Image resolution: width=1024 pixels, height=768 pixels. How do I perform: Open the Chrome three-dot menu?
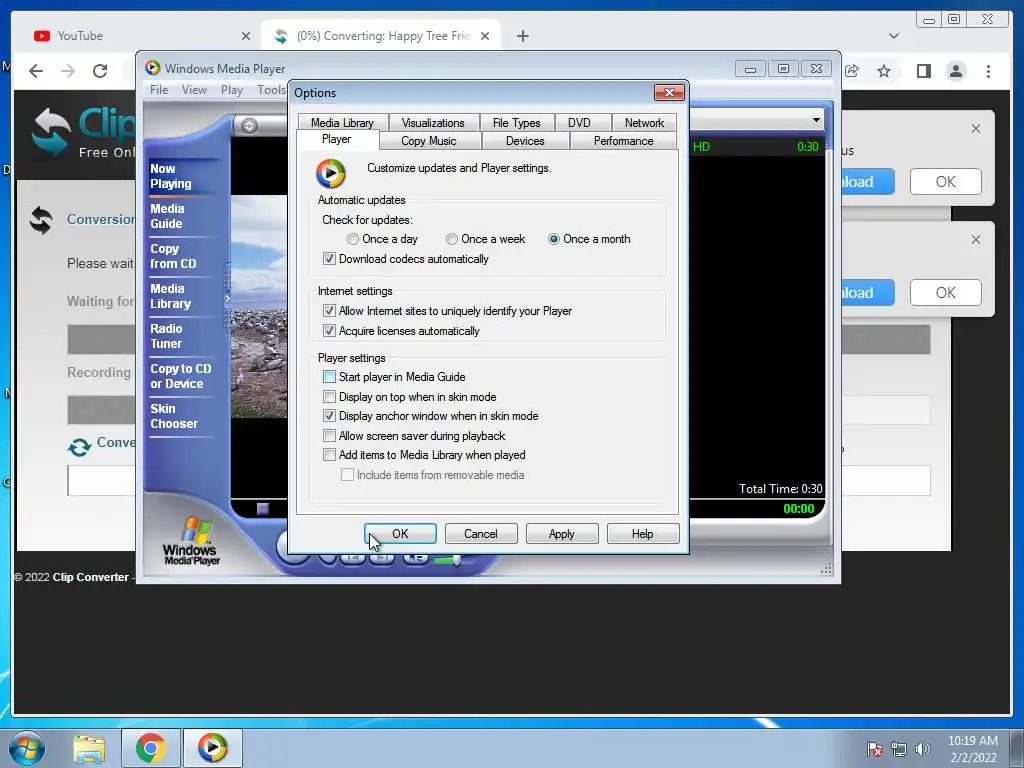coord(988,71)
